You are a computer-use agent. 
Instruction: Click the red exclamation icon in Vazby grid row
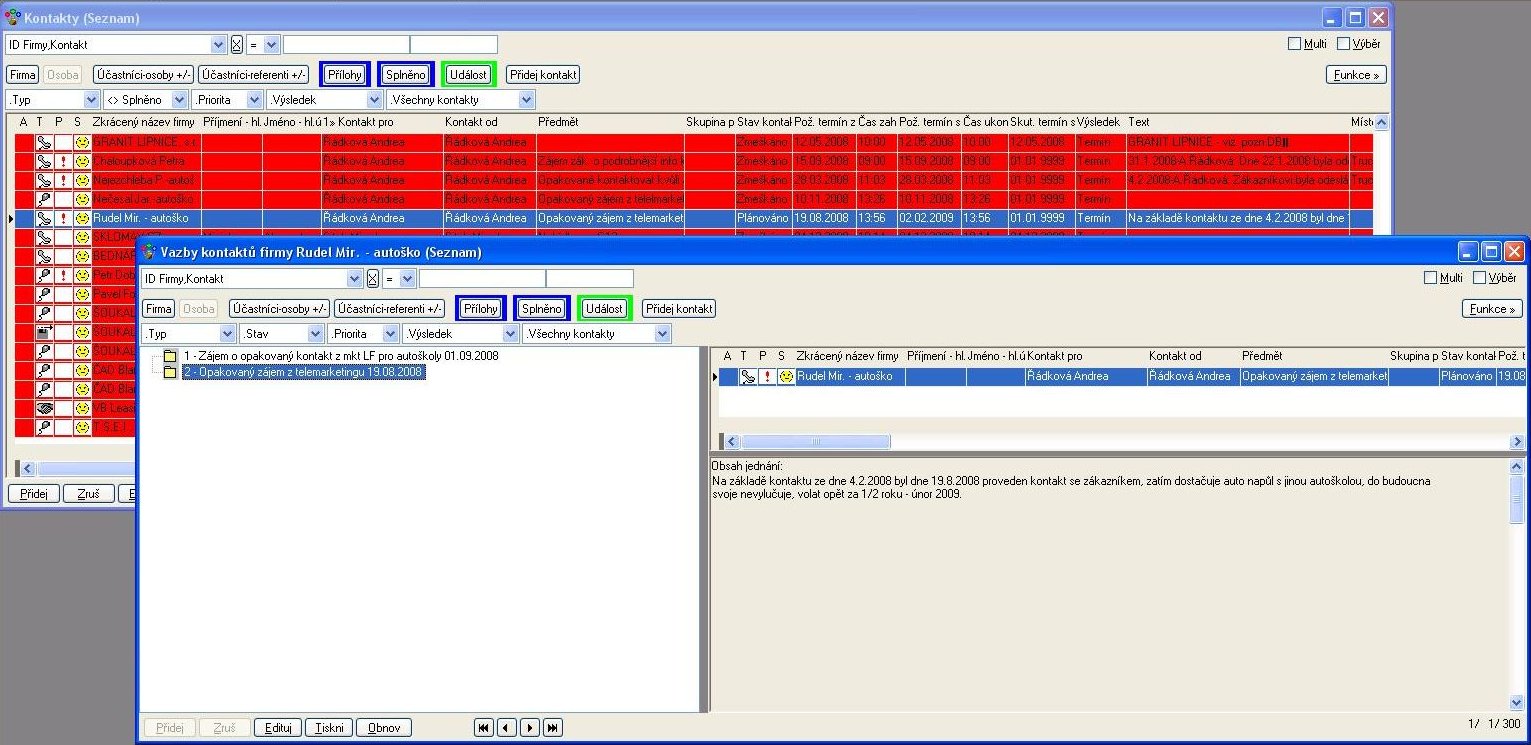click(767, 377)
